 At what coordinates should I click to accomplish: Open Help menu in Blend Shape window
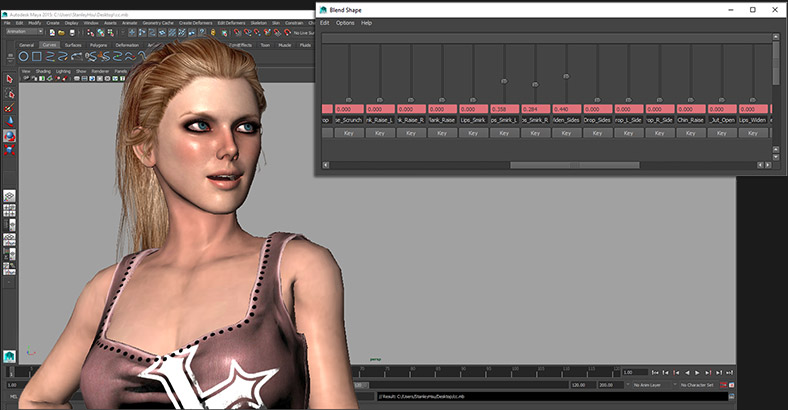[x=366, y=23]
